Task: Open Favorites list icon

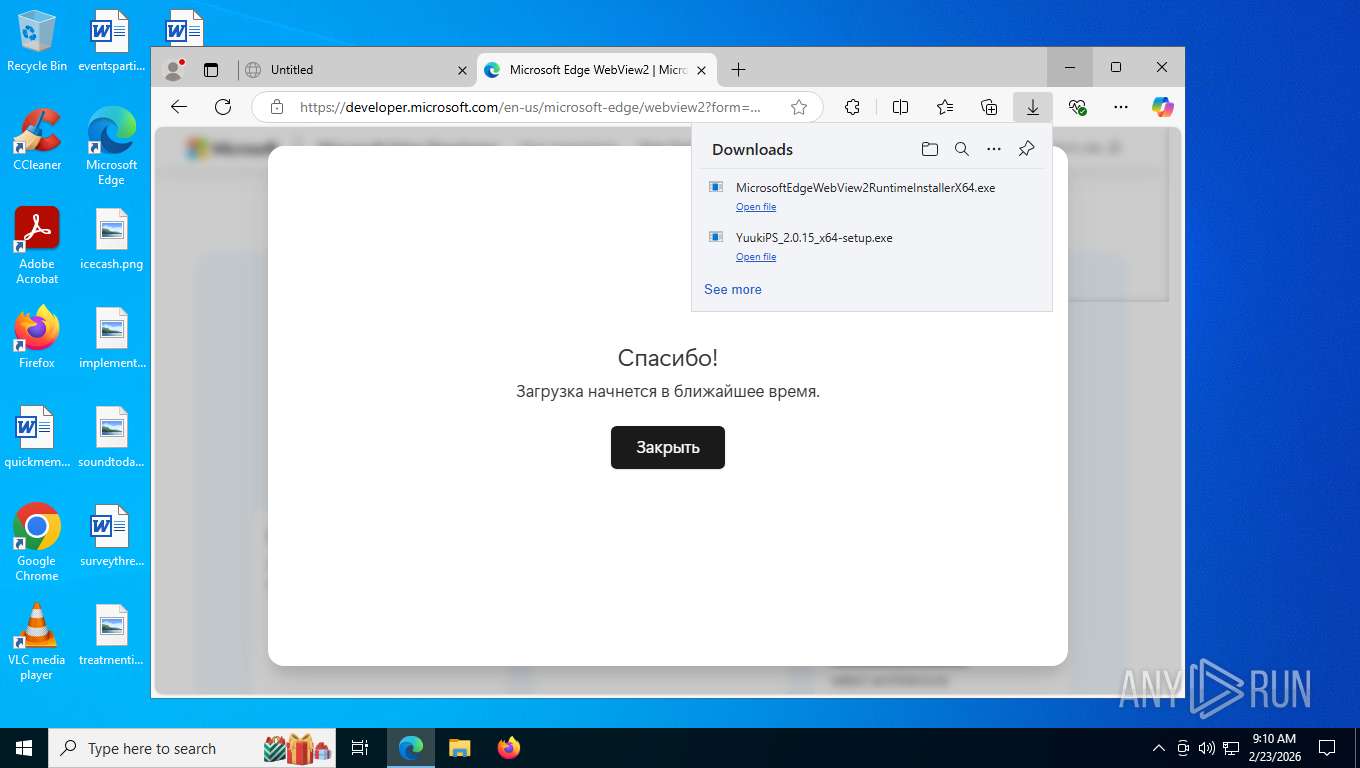Action: (945, 107)
